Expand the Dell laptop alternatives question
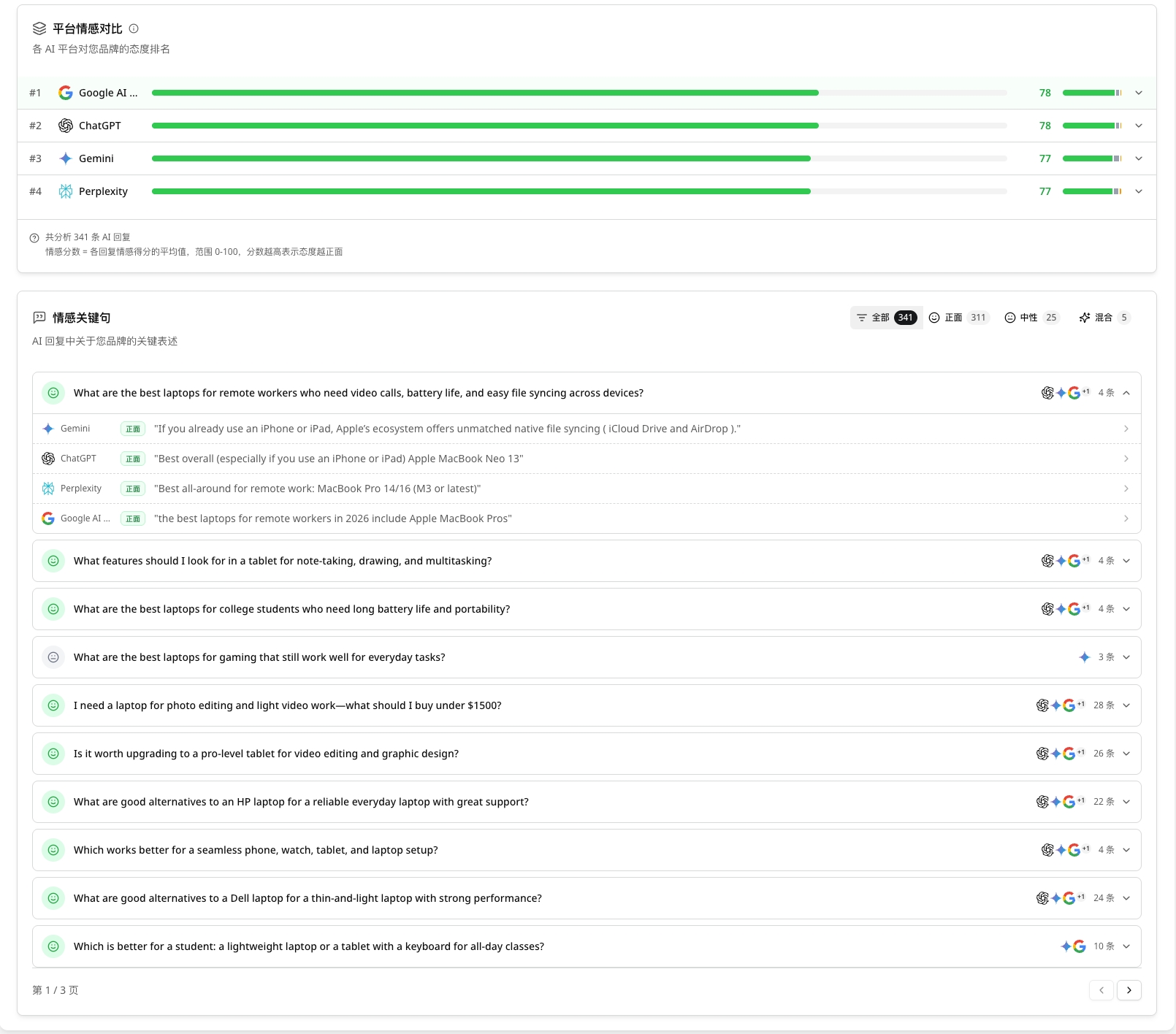Viewport: 1176px width, 1034px height. (x=1126, y=898)
